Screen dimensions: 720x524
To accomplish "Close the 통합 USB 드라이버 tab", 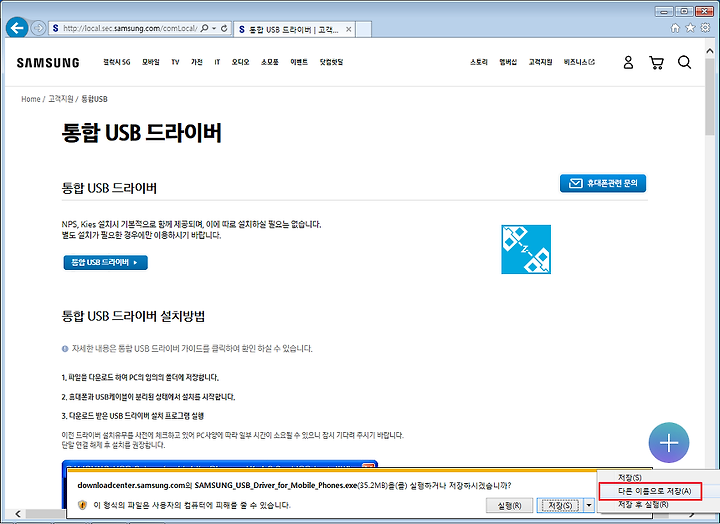I will point(349,29).
